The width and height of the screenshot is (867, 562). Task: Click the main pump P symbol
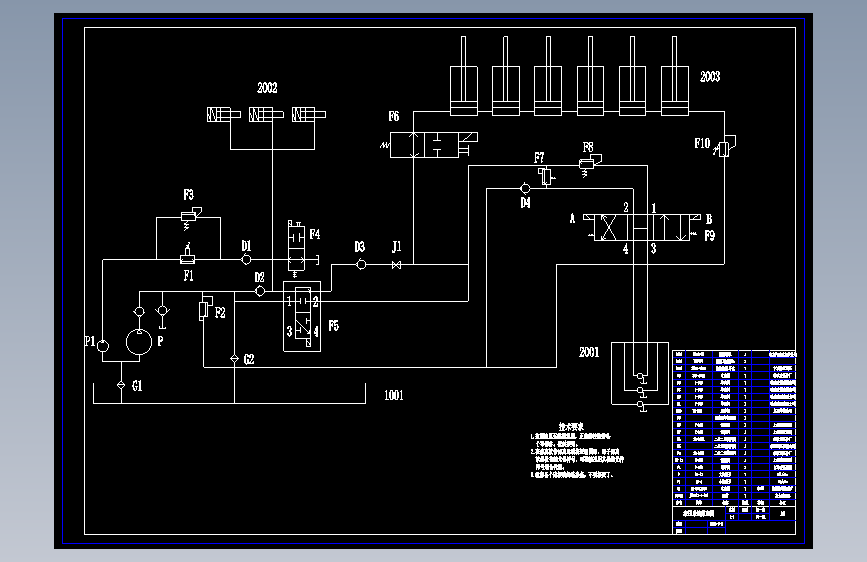[x=139, y=342]
